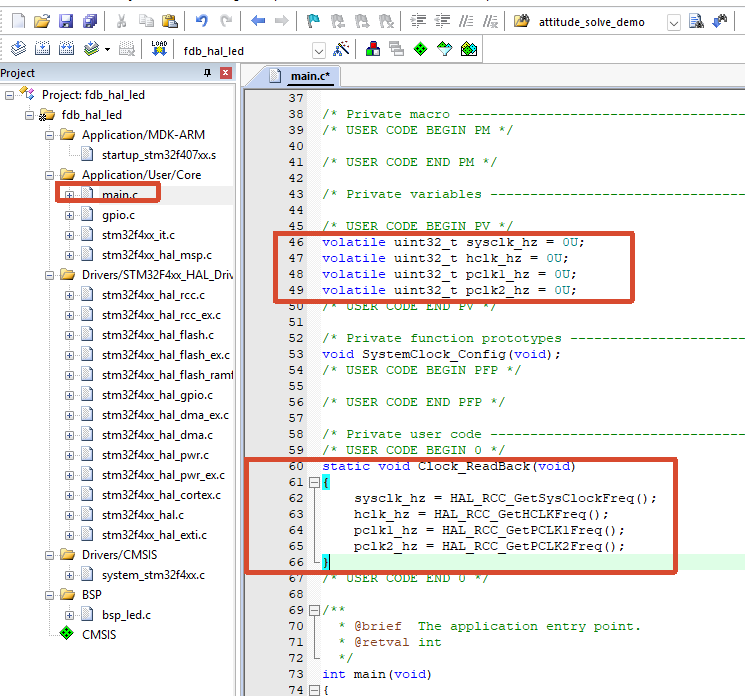Screen dimensions: 745x696
Task: Place the cursor on the sysclk_hz declaration line 46
Action: [453, 242]
